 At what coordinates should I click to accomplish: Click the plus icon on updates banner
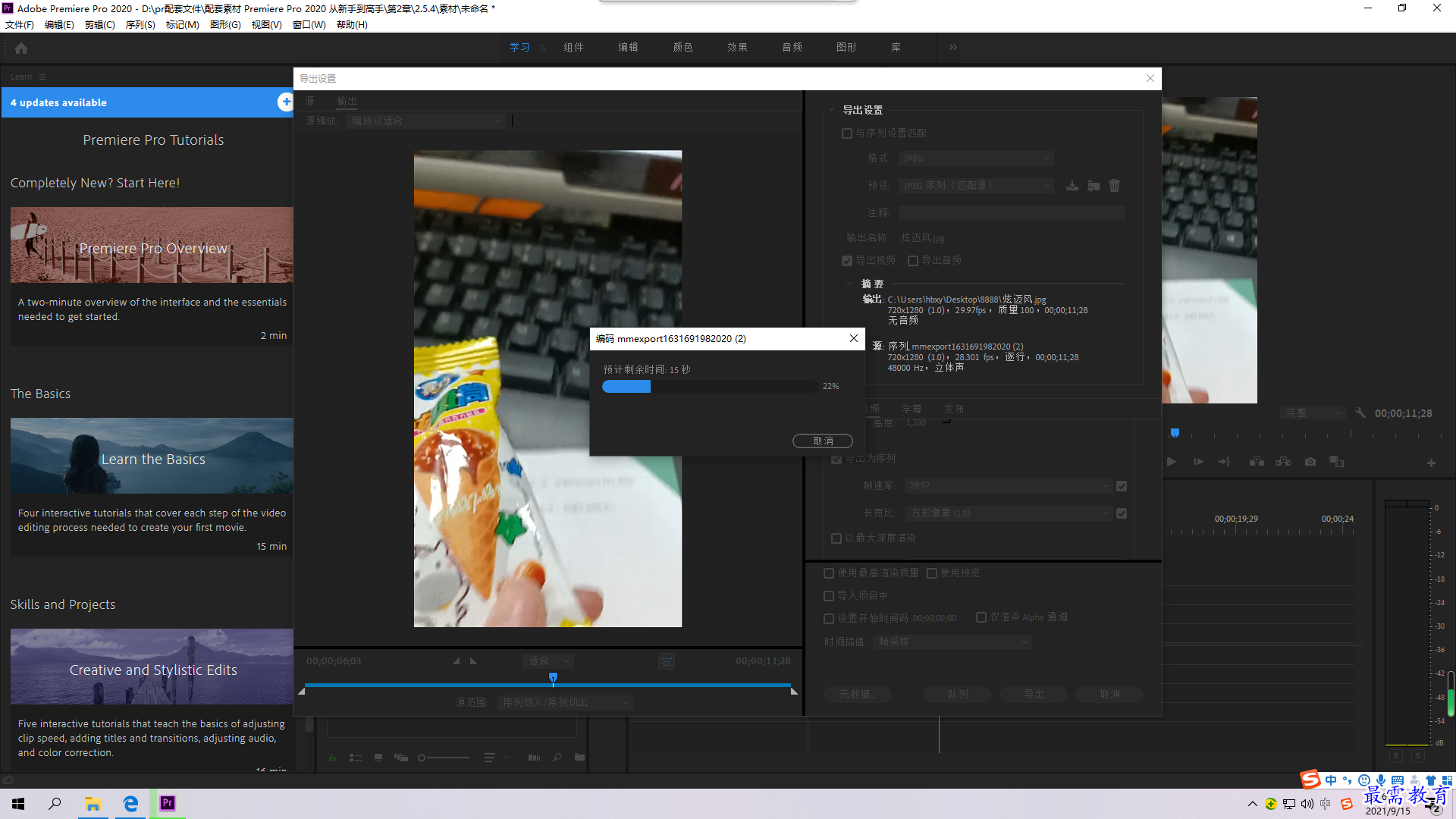pyautogui.click(x=285, y=102)
